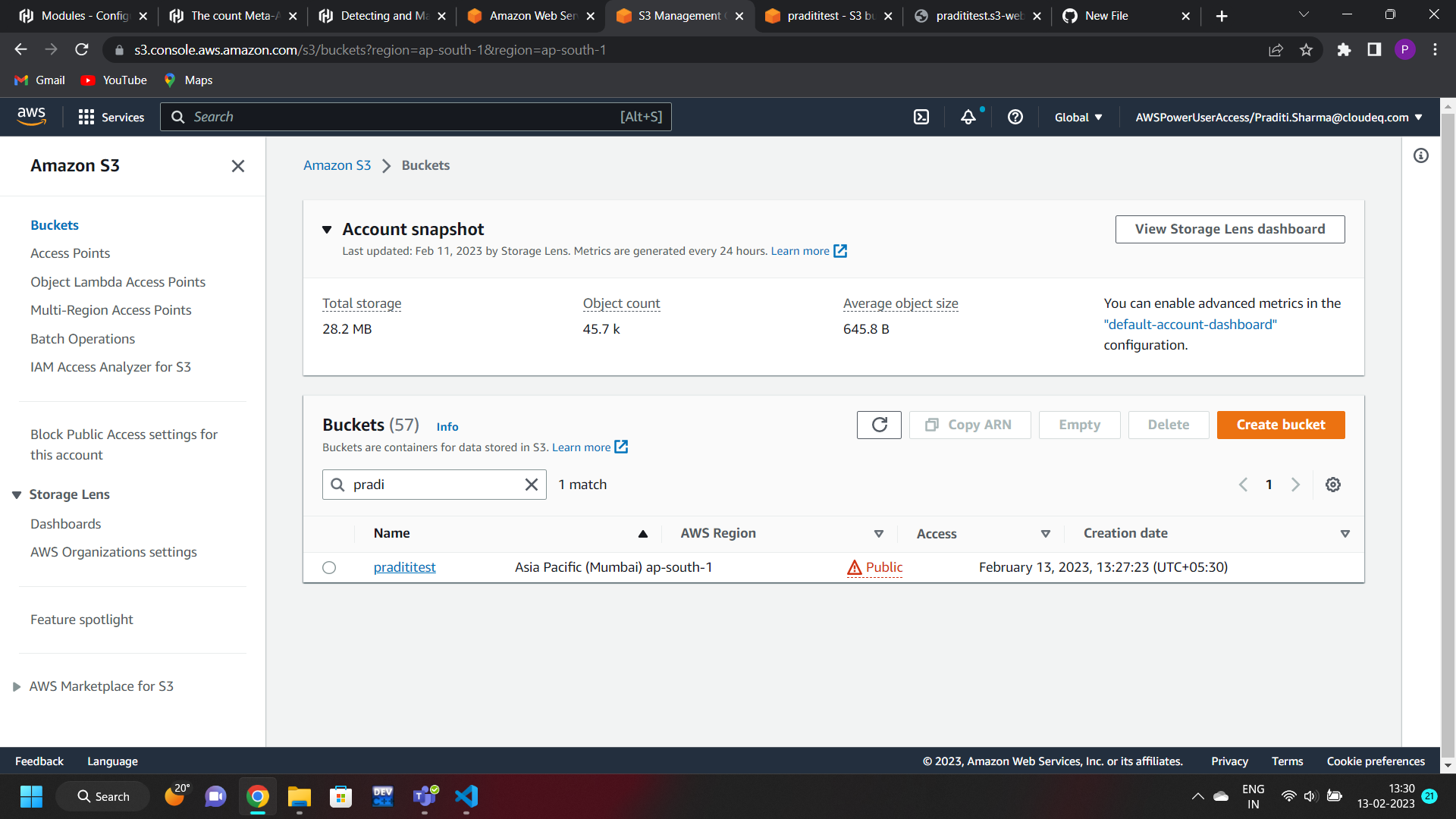This screenshot has width=1456, height=819.
Task: Open the notifications bell
Action: pyautogui.click(x=968, y=117)
